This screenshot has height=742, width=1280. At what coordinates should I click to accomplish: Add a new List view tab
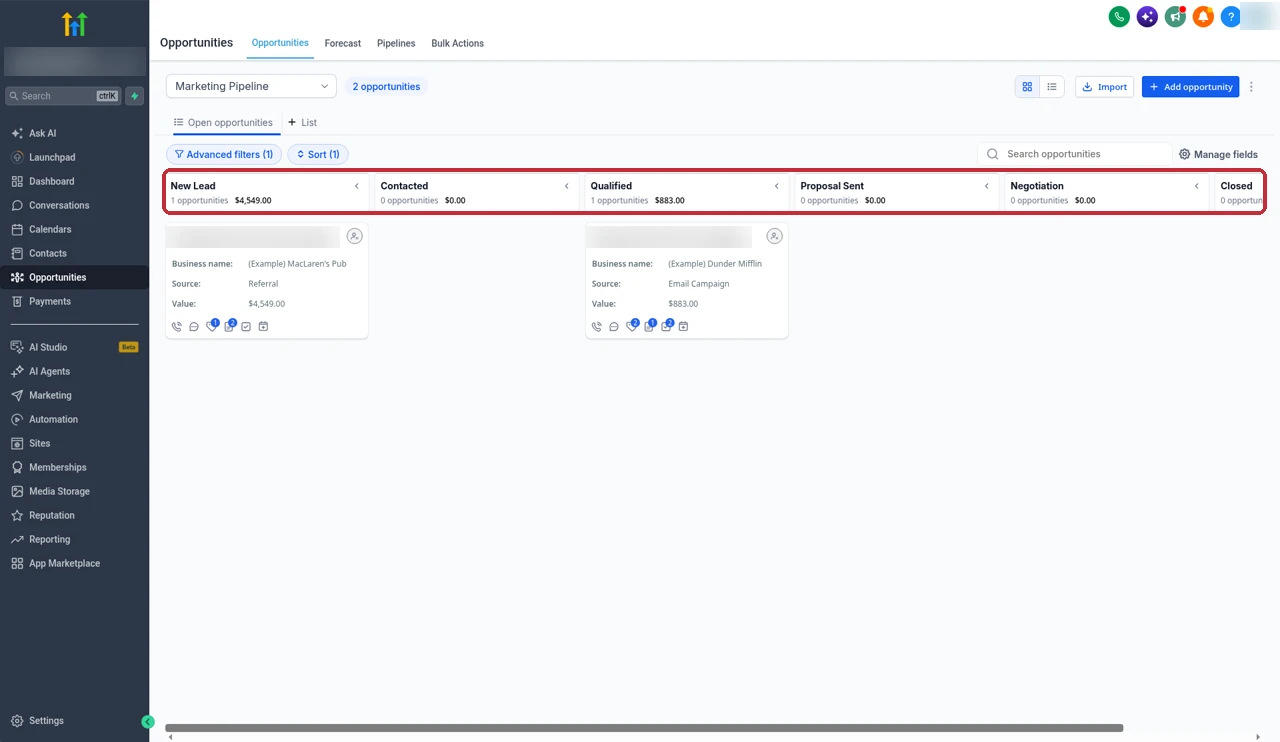[302, 123]
